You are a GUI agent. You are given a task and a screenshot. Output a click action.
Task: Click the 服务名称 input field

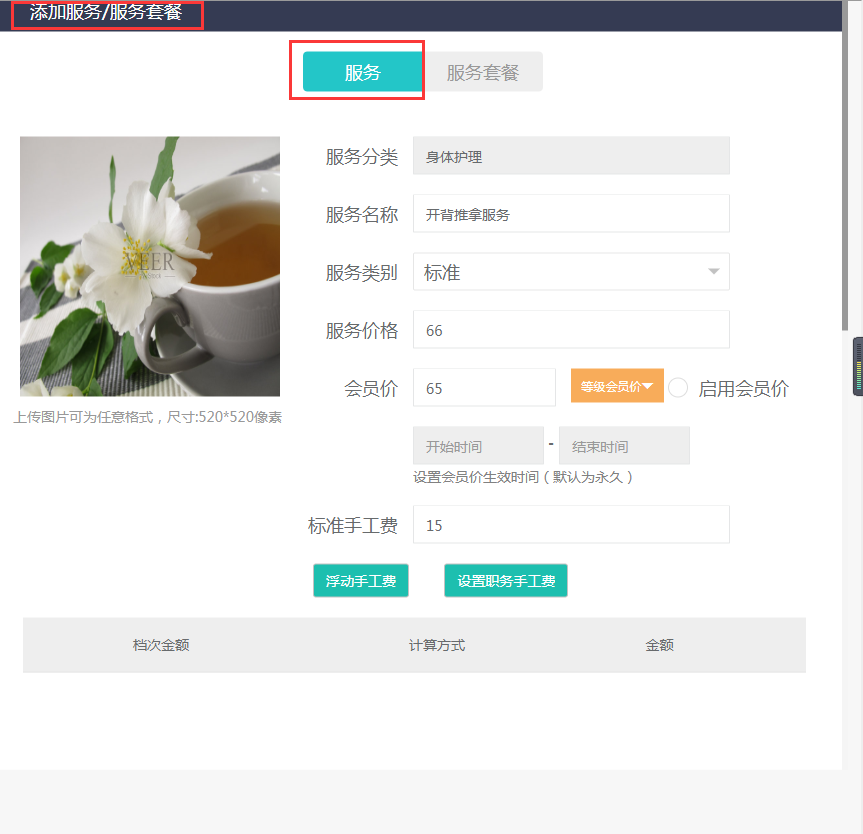571,214
